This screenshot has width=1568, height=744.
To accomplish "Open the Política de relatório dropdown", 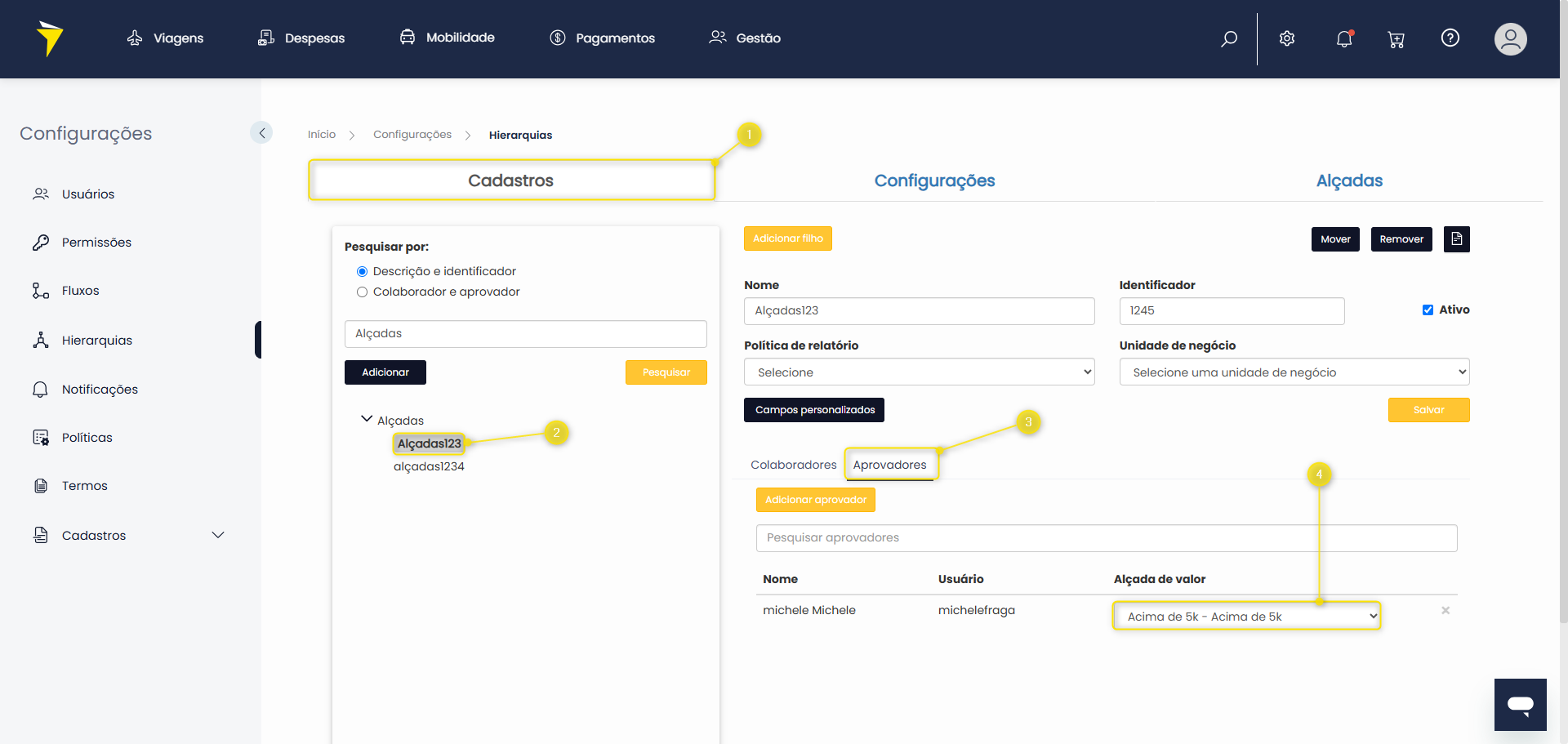I will [x=919, y=372].
